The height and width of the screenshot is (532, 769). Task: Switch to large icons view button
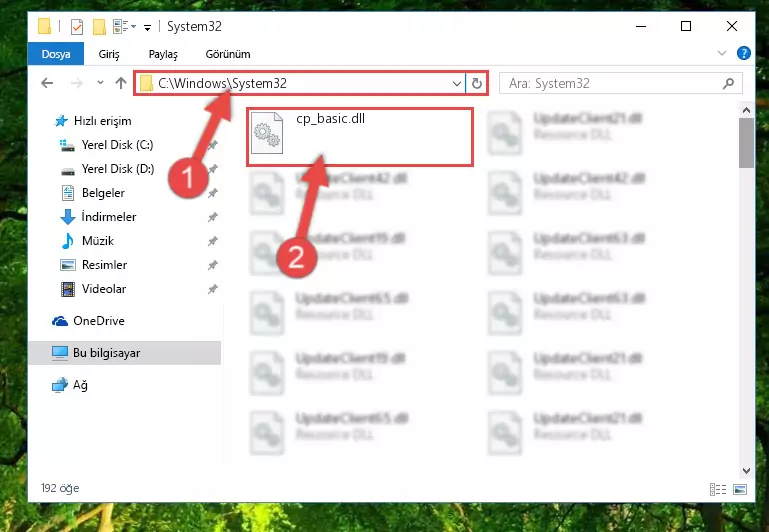tap(740, 489)
